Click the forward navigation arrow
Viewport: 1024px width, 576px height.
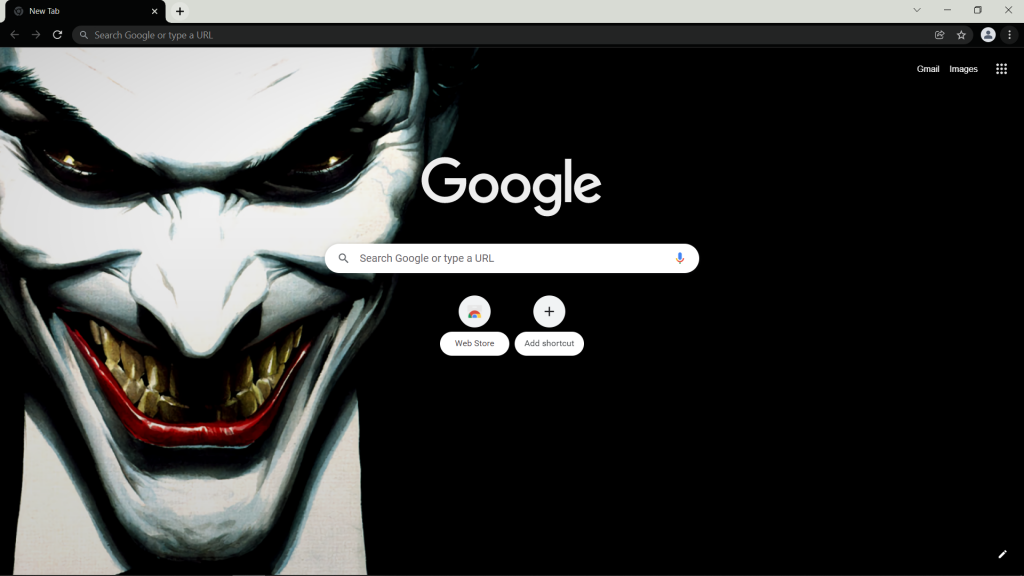[36, 35]
